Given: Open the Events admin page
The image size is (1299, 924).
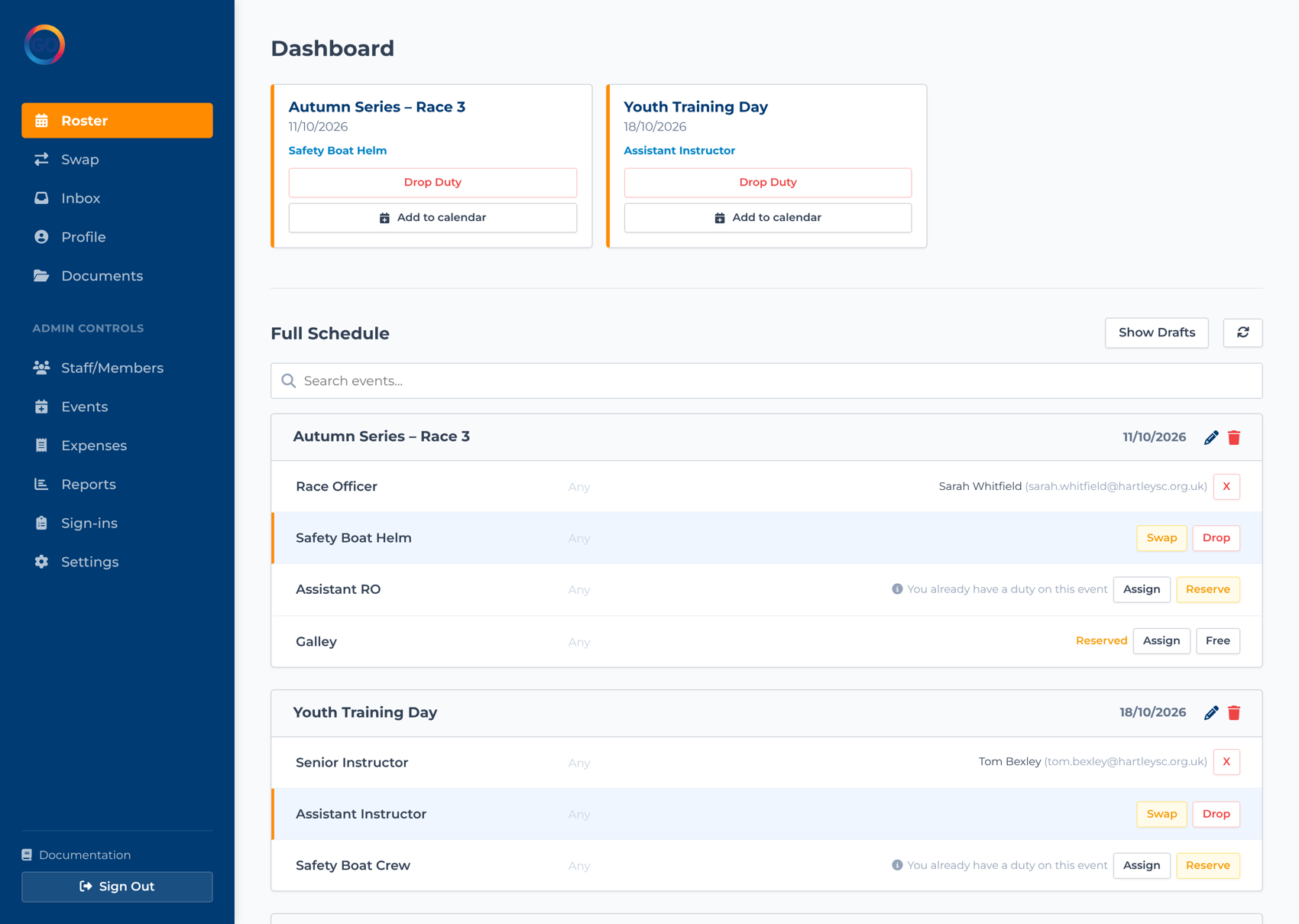Looking at the screenshot, I should (117, 407).
